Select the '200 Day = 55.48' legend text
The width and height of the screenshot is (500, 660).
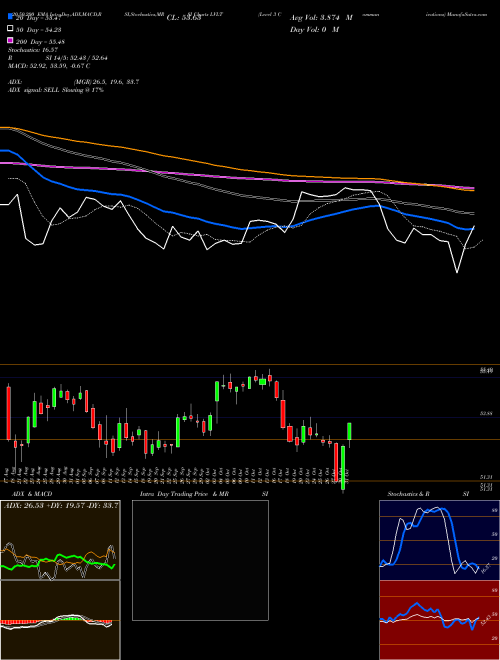tap(41, 42)
